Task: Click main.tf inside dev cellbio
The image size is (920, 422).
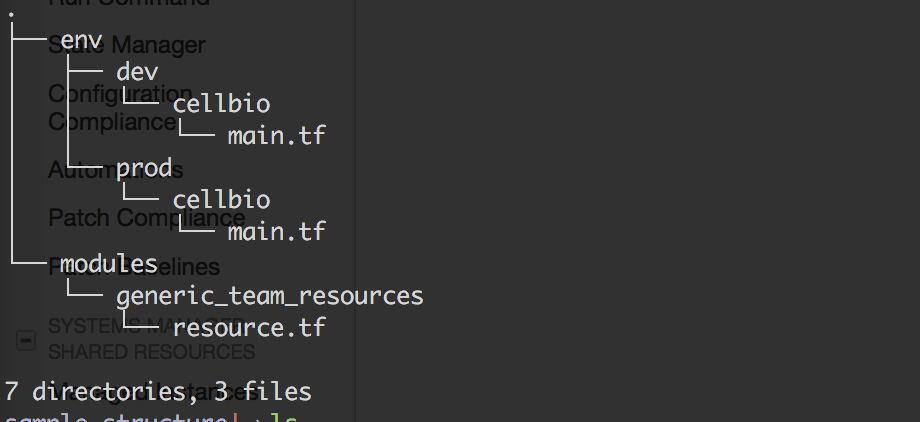Action: click(276, 136)
